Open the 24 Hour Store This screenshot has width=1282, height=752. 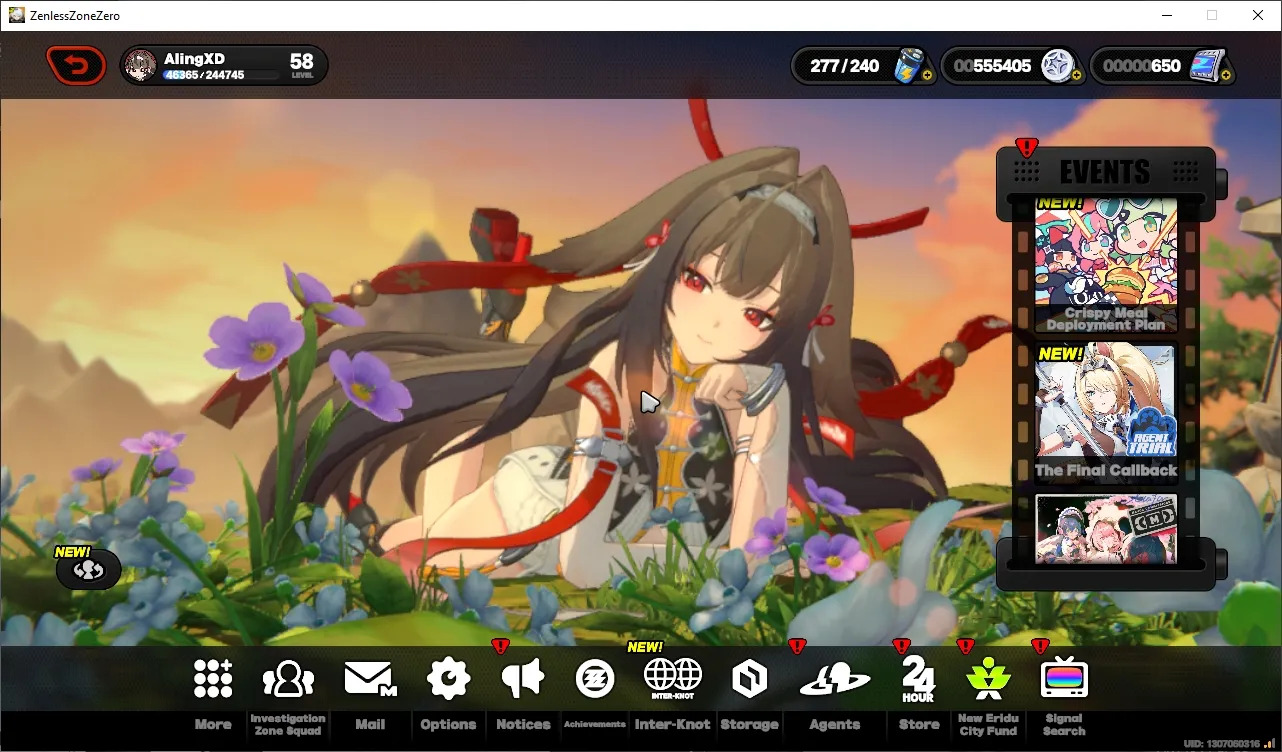919,692
